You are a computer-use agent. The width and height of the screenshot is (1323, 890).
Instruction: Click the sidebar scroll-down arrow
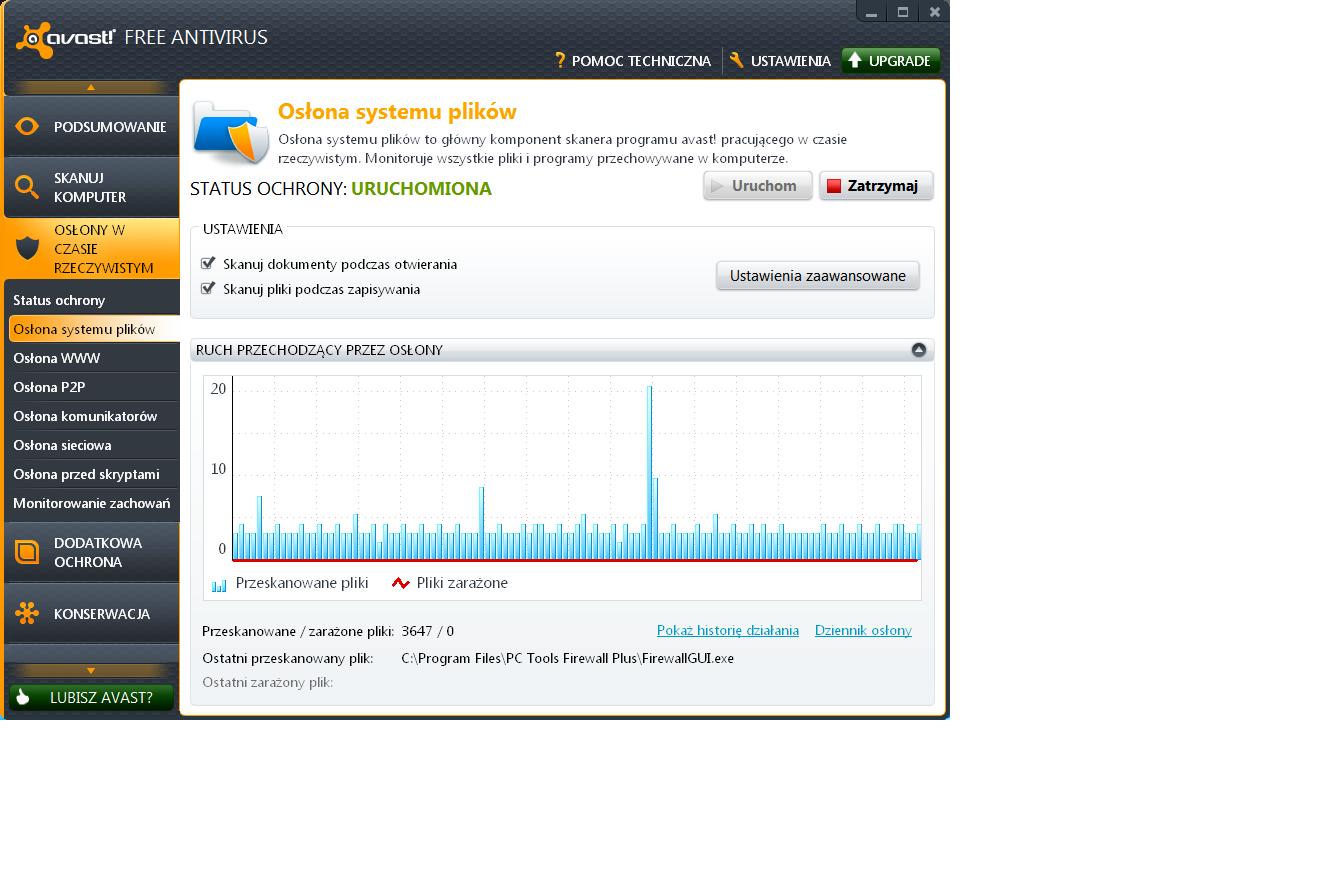(91, 671)
